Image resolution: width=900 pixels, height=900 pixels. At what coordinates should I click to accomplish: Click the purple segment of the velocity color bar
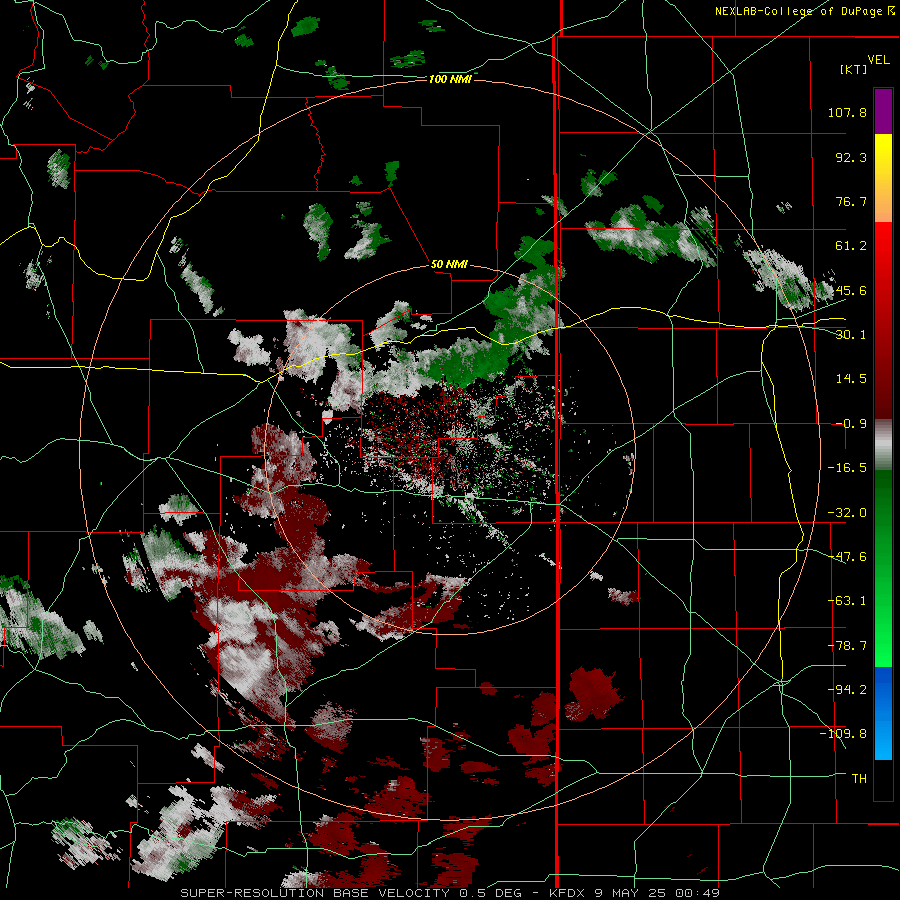[883, 111]
